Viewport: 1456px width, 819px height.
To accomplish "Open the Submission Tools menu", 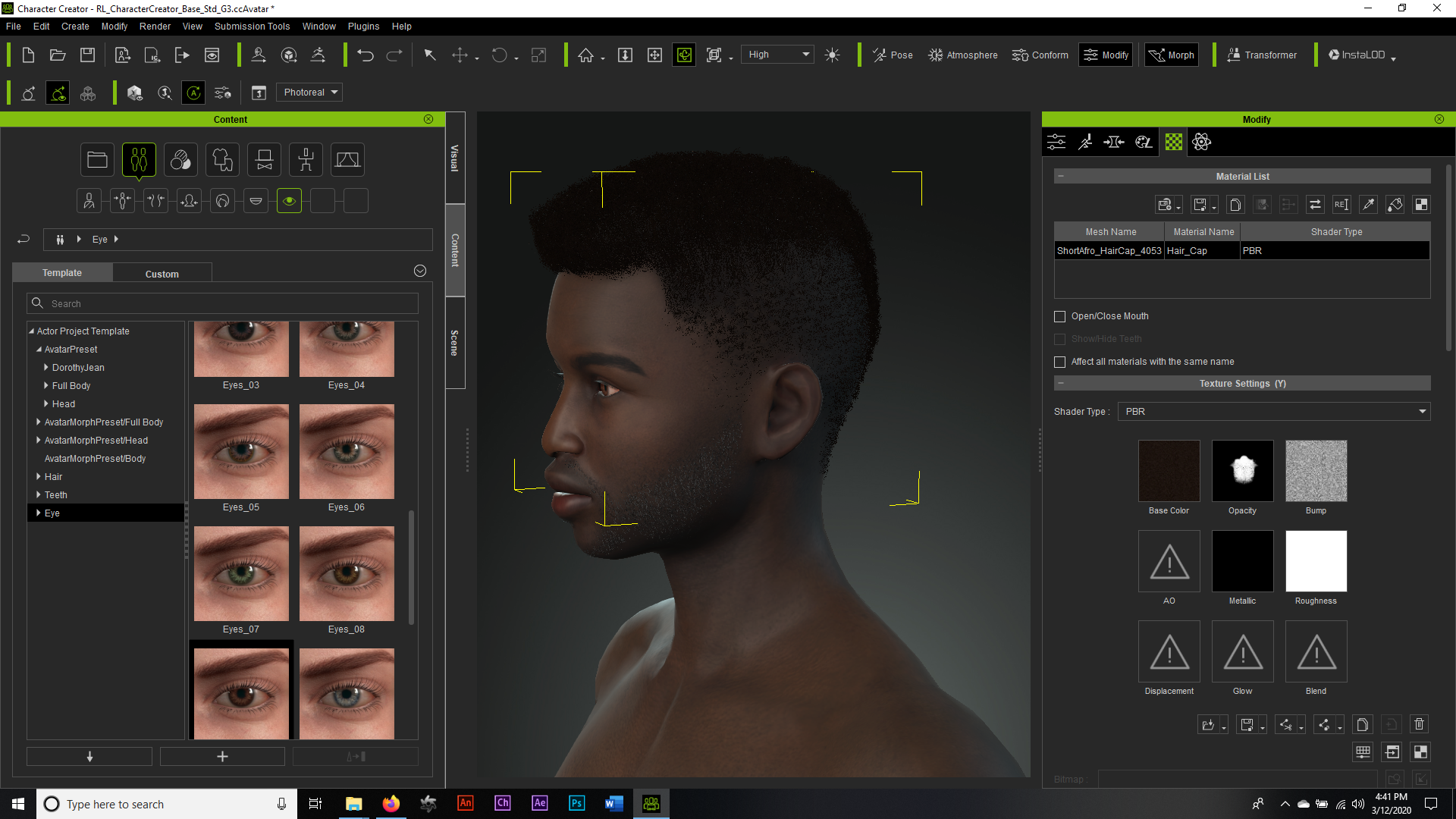I will click(x=252, y=26).
